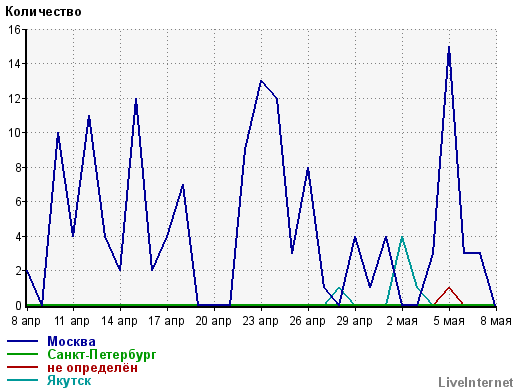Screen dimensions: 520x392
Task: Click the 8 апр date label
Action: pos(26,321)
